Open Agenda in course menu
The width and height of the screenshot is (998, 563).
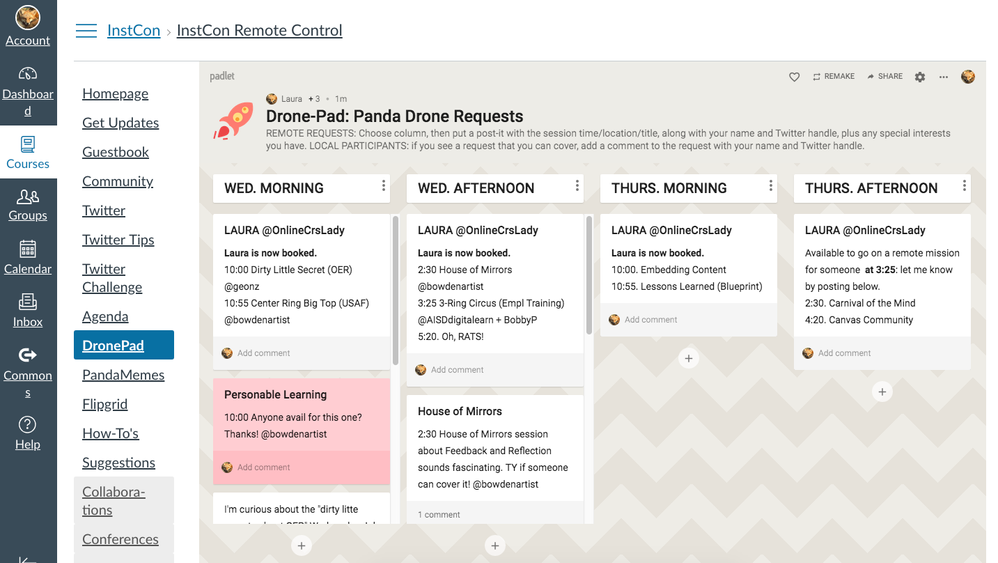(x=105, y=316)
